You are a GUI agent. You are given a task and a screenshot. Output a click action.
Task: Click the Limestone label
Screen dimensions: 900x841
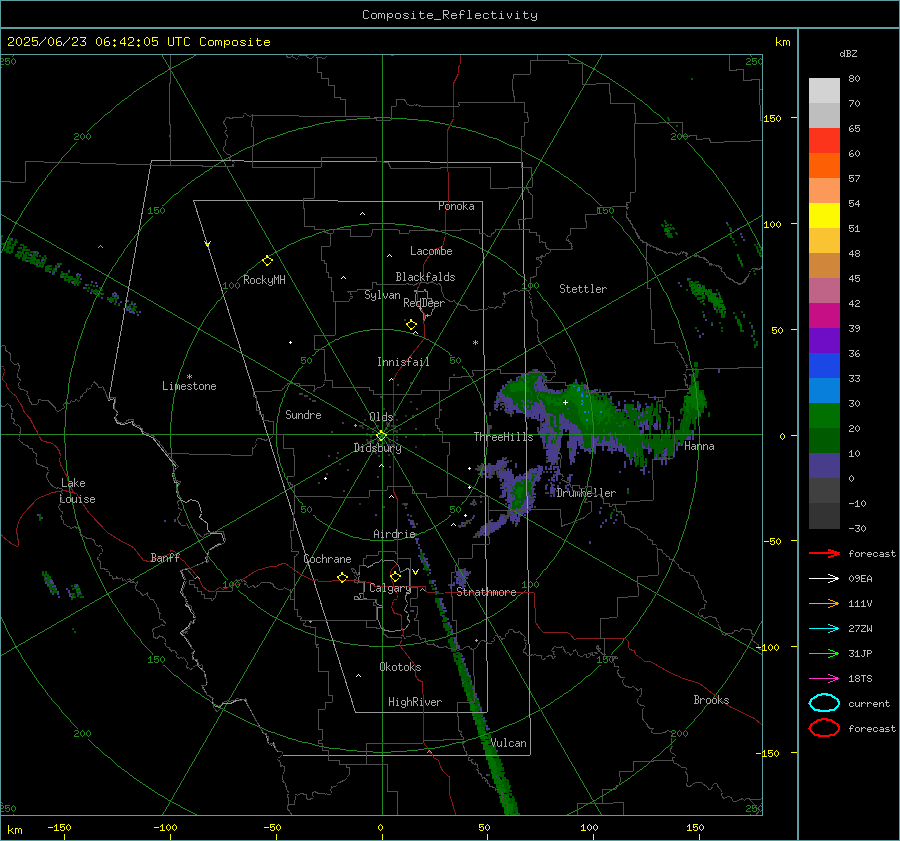[189, 386]
